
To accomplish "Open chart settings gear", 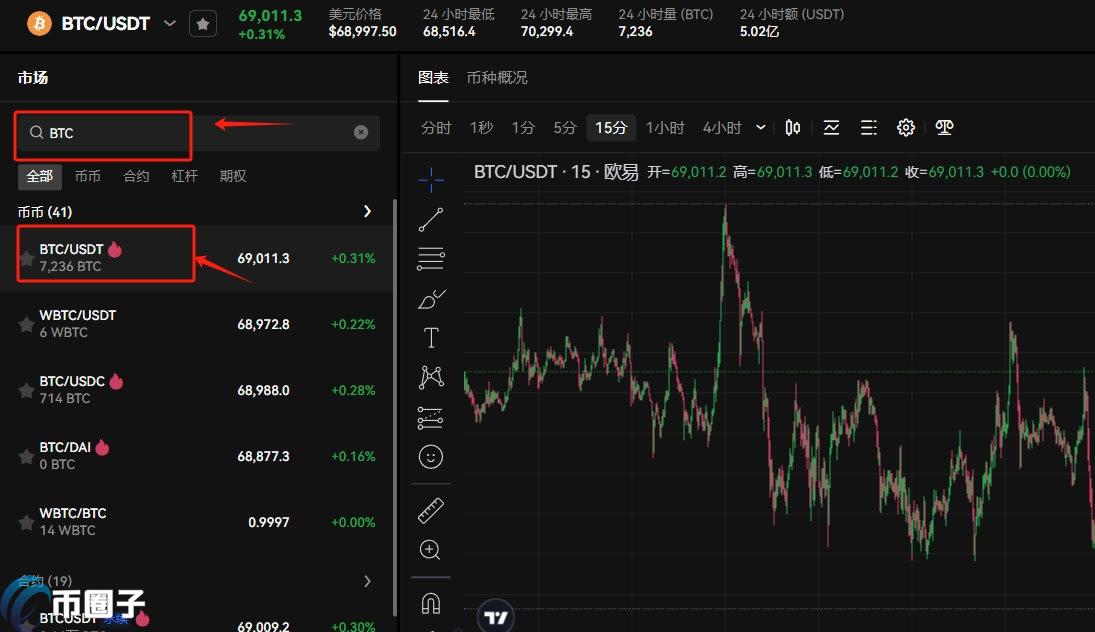I will click(906, 128).
